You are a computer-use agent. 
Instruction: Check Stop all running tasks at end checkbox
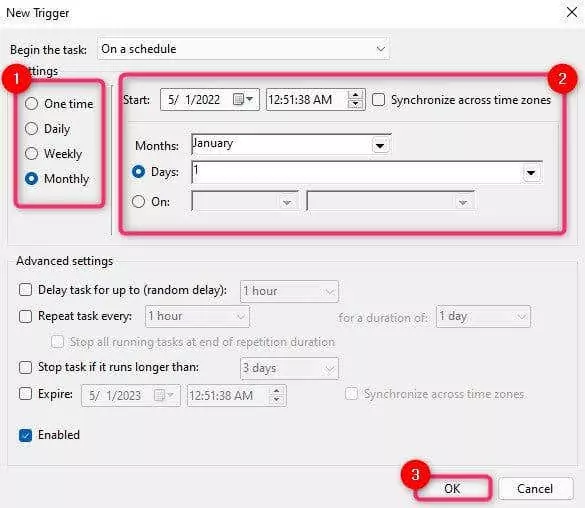click(x=57, y=341)
